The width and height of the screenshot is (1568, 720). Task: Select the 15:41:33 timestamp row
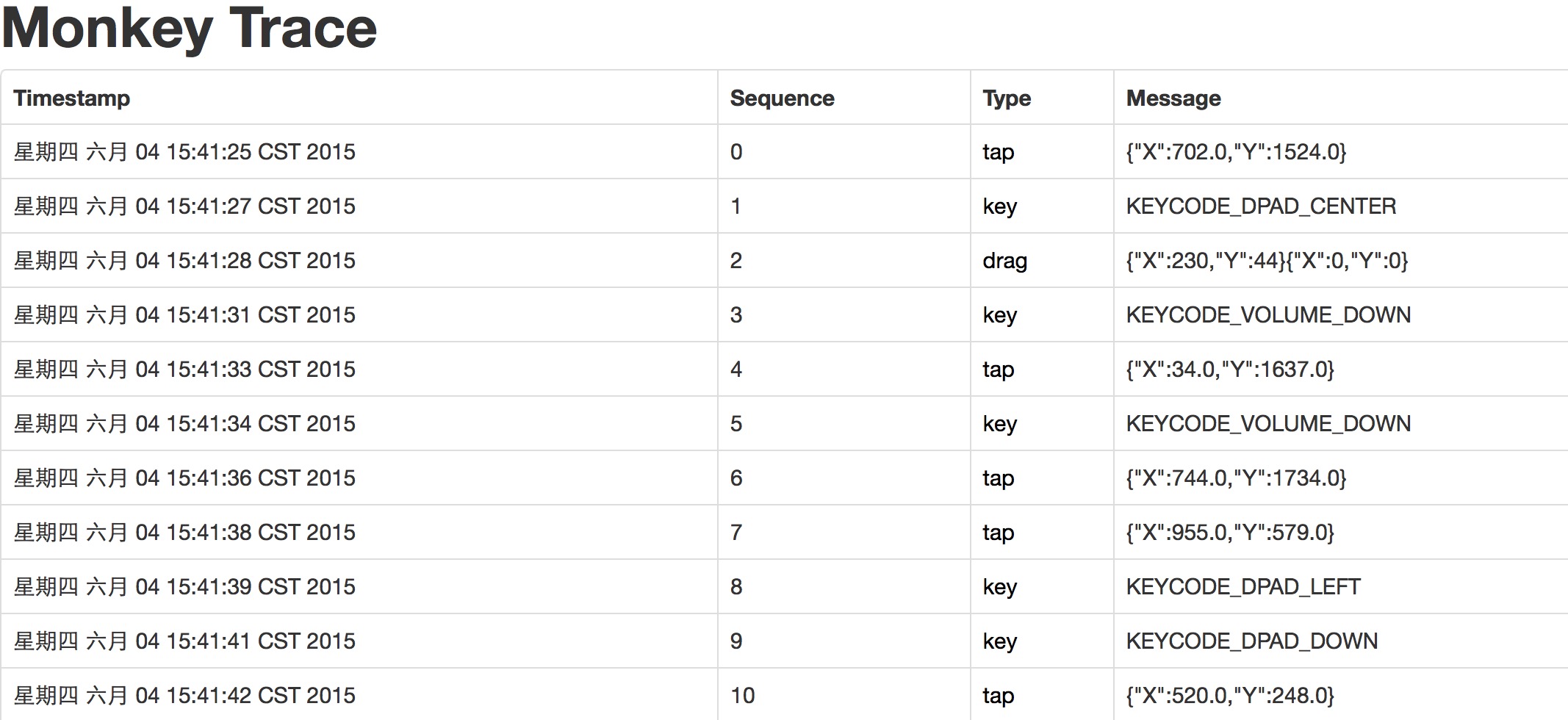[x=184, y=370]
